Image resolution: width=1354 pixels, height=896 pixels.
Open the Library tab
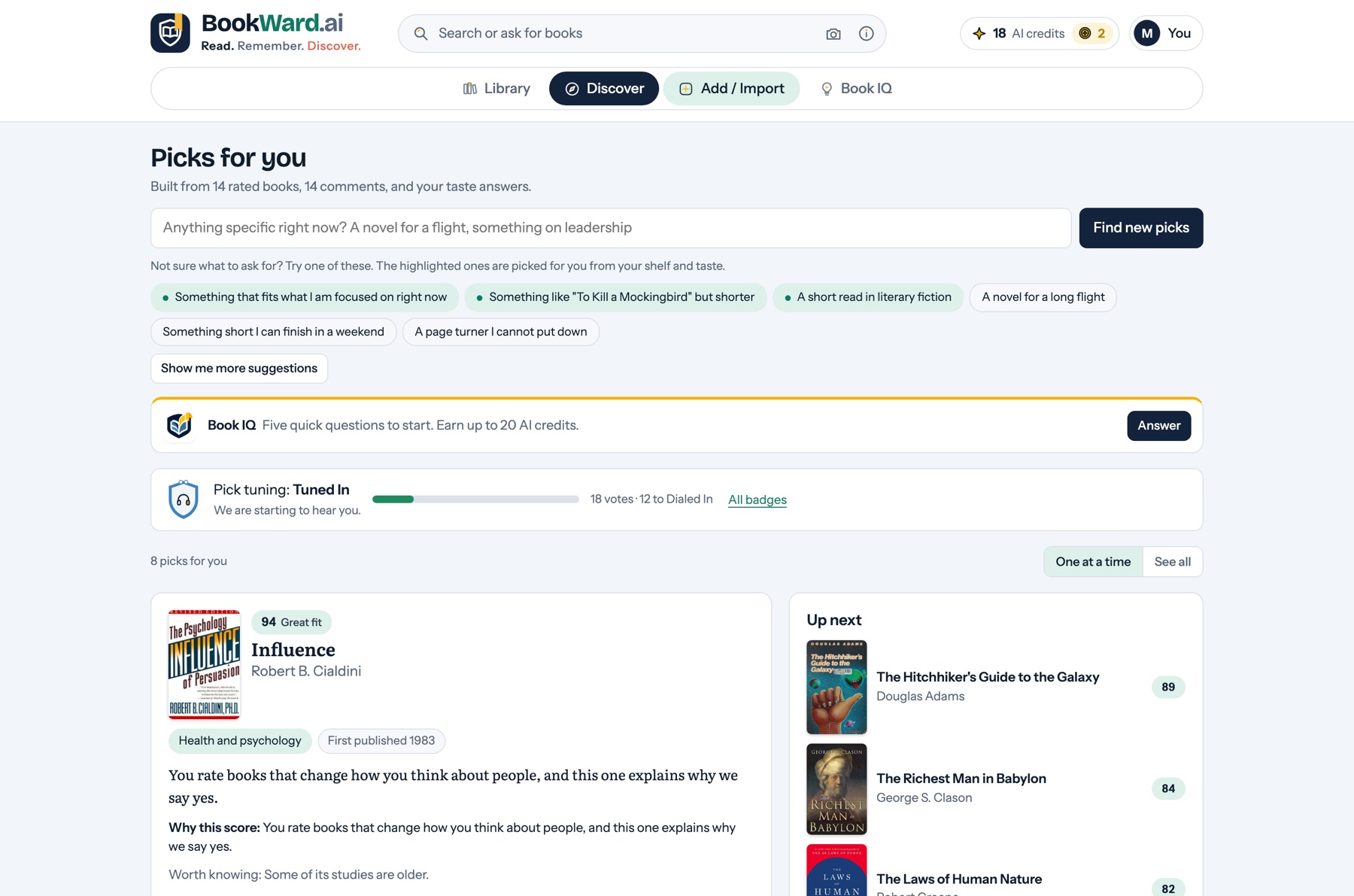pos(496,89)
